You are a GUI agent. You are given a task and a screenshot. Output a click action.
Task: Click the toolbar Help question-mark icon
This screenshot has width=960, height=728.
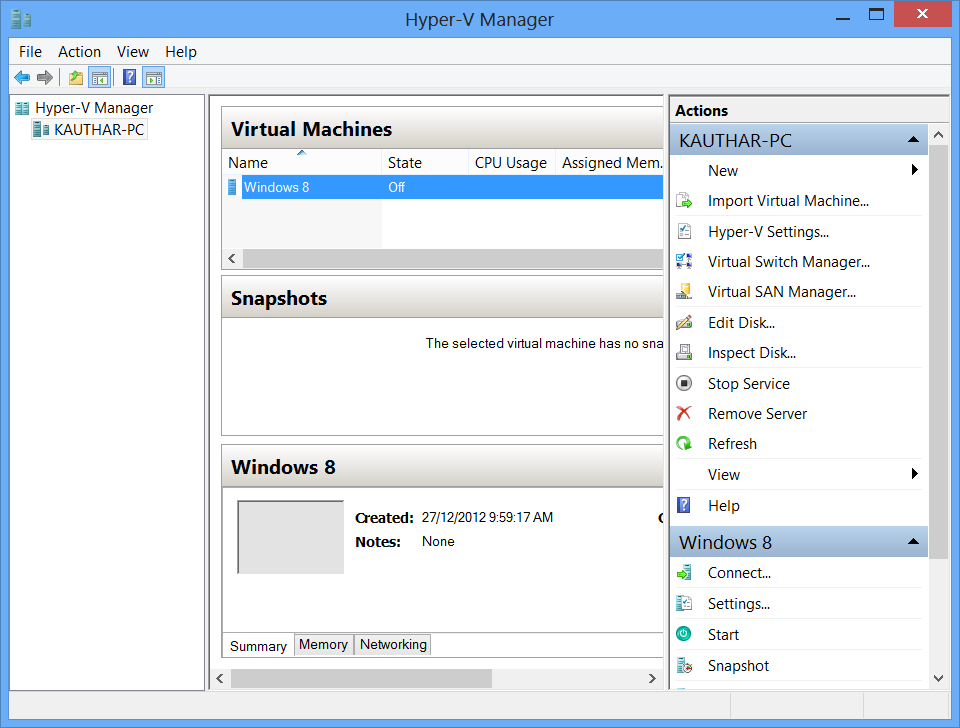(x=130, y=78)
